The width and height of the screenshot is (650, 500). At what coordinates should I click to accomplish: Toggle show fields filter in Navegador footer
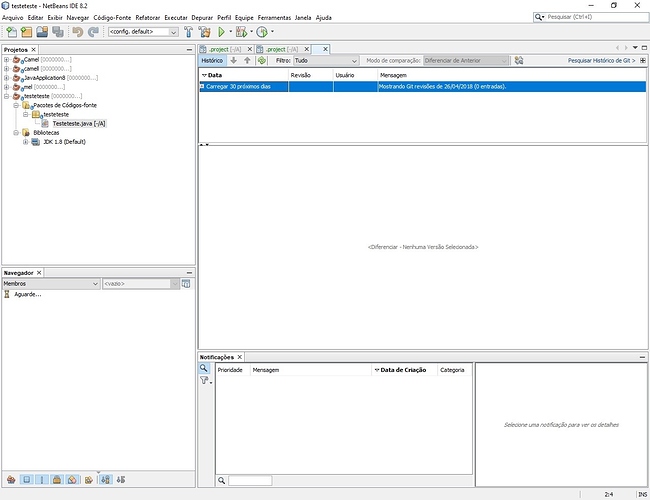[x=27, y=480]
